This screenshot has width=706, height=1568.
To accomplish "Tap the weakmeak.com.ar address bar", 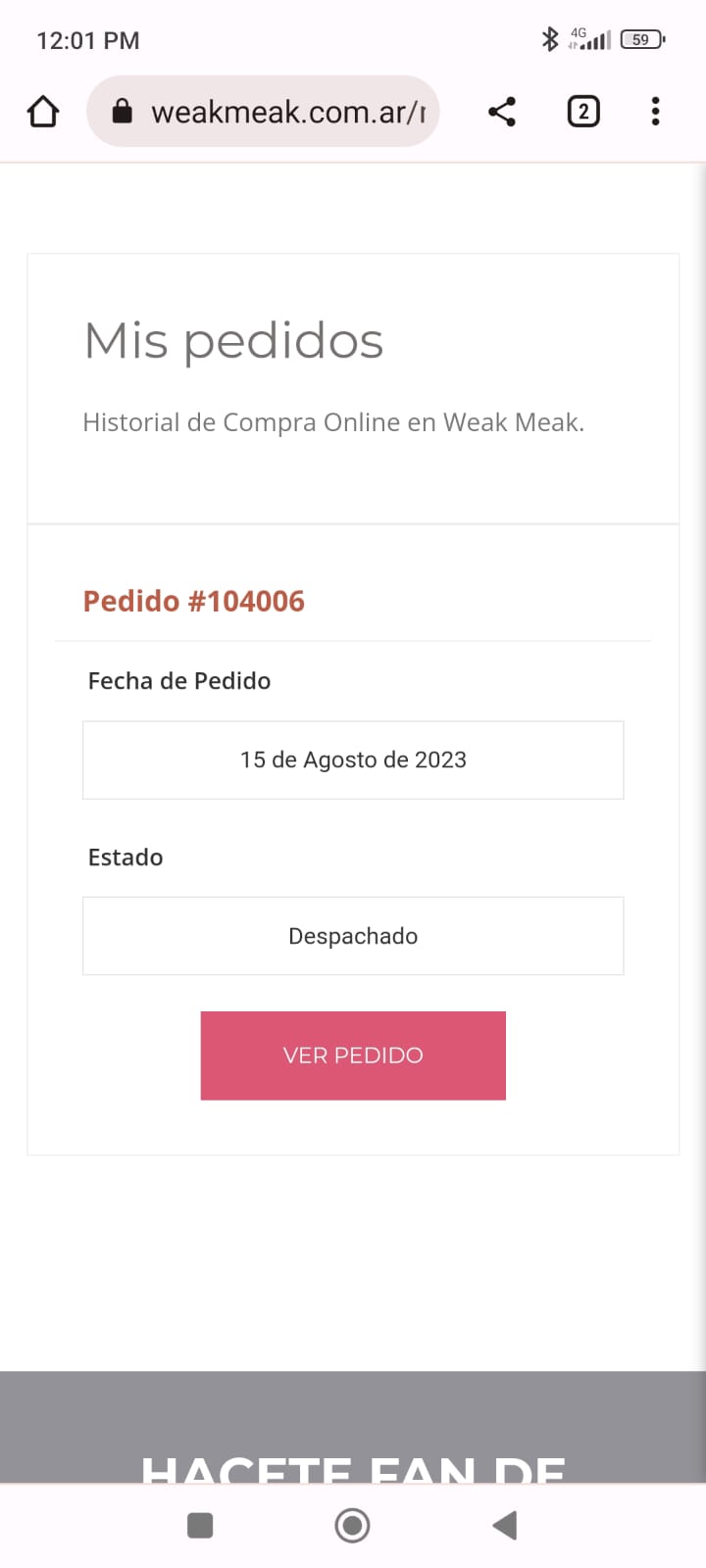I will pyautogui.click(x=286, y=112).
